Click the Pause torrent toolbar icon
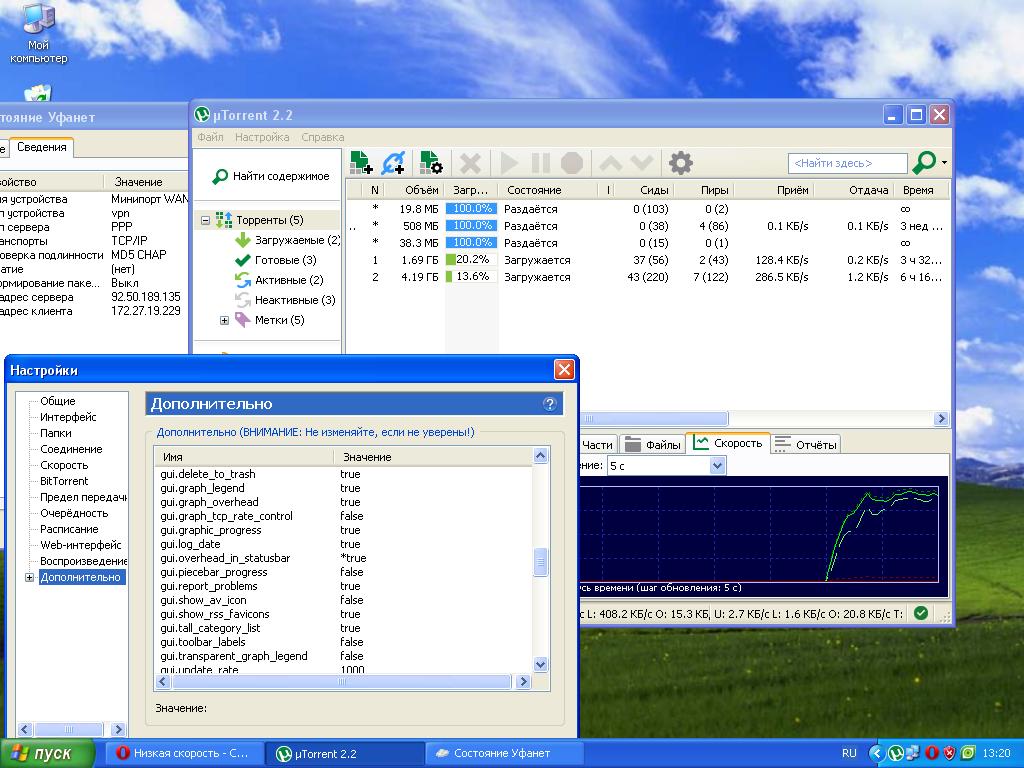Viewport: 1024px width, 768px height. (x=541, y=163)
